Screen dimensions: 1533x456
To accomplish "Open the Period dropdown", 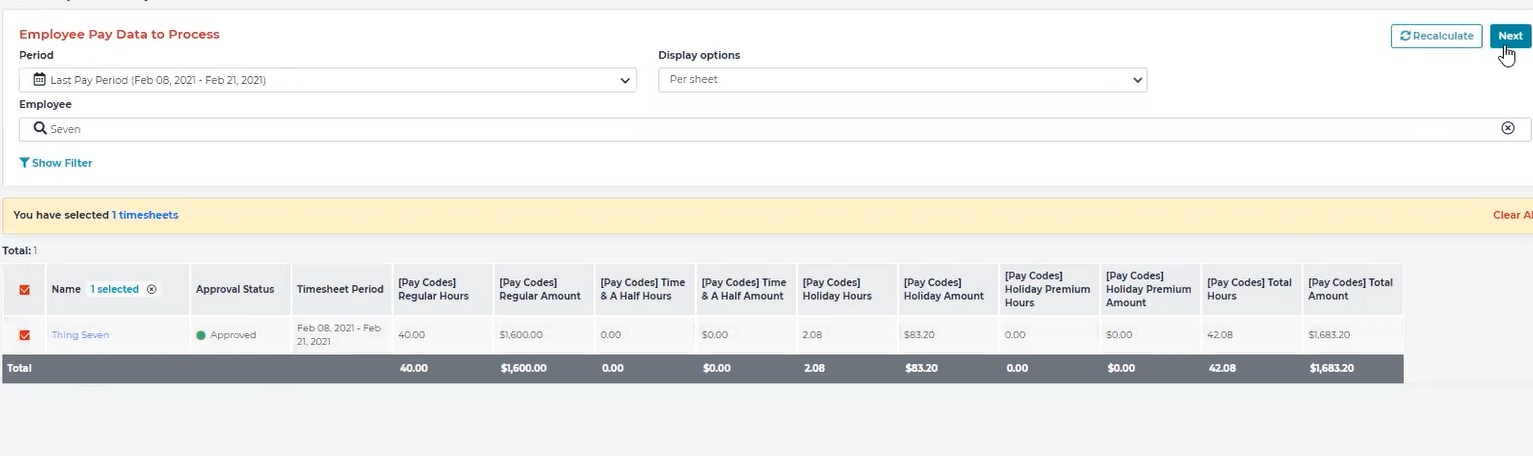I will [327, 80].
